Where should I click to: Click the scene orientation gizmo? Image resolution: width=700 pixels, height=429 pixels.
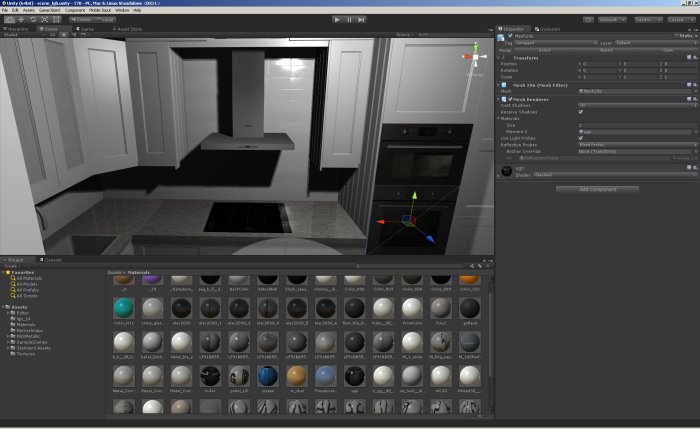(x=475, y=57)
